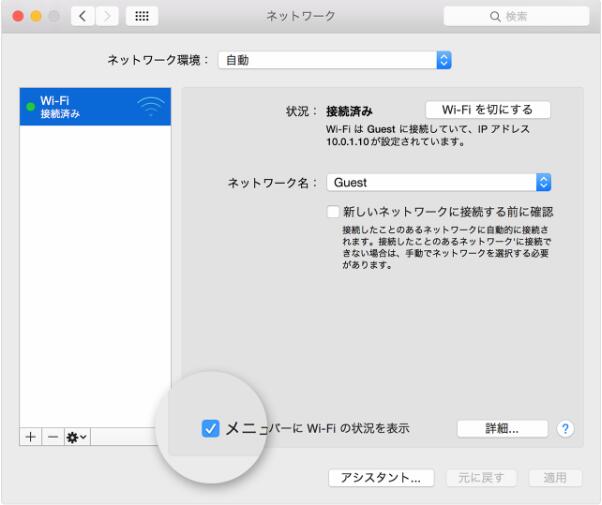
Task: Click the Wi-Fi signal icon in the sidebar row
Action: click(151, 106)
